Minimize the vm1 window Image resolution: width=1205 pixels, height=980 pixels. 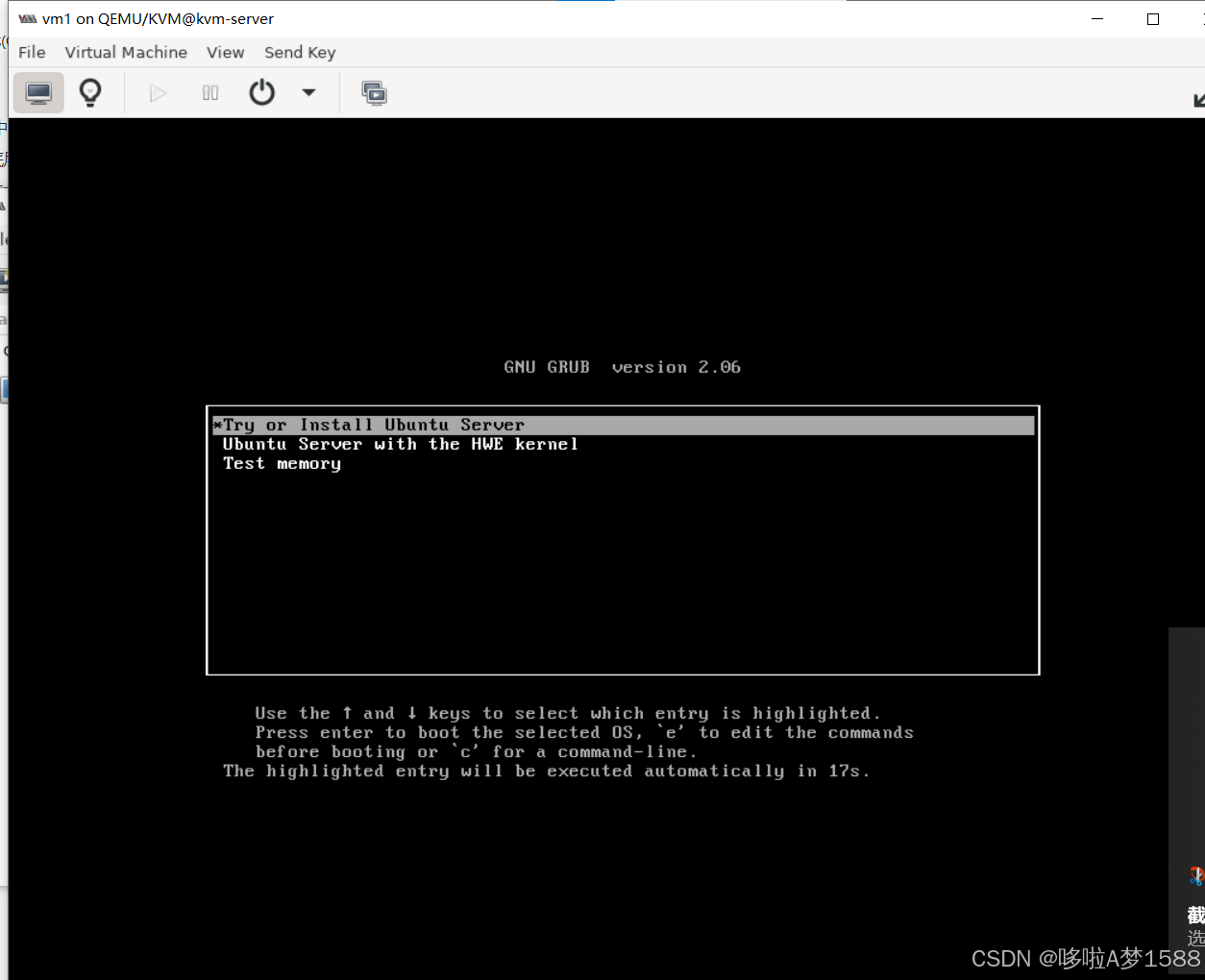[x=1097, y=19]
